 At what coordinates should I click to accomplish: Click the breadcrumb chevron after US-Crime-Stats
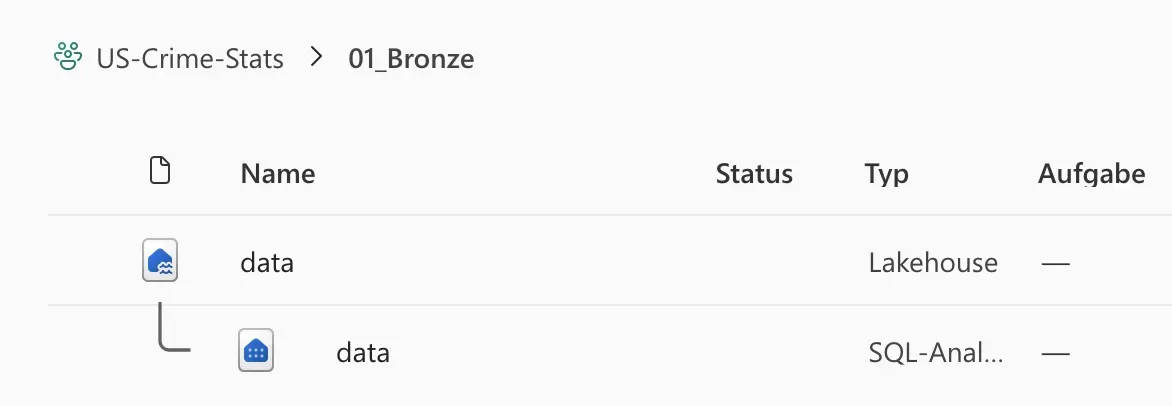pyautogui.click(x=317, y=58)
